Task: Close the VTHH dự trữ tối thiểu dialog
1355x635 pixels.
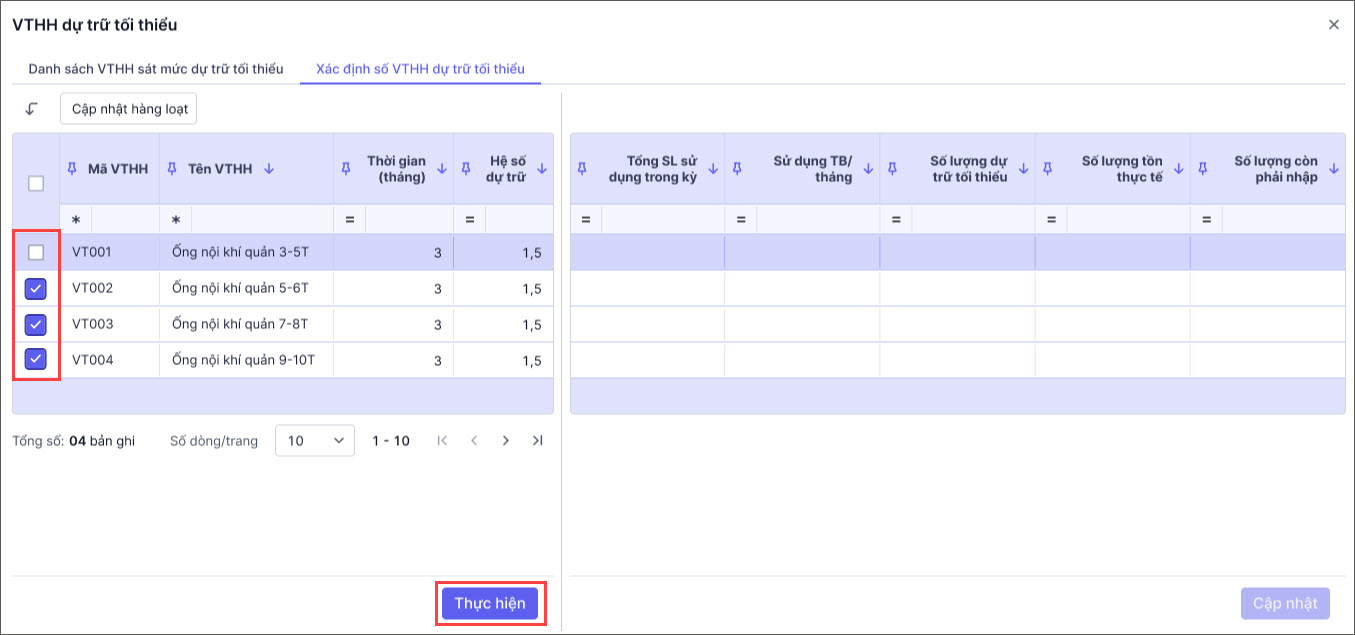Action: click(1333, 25)
